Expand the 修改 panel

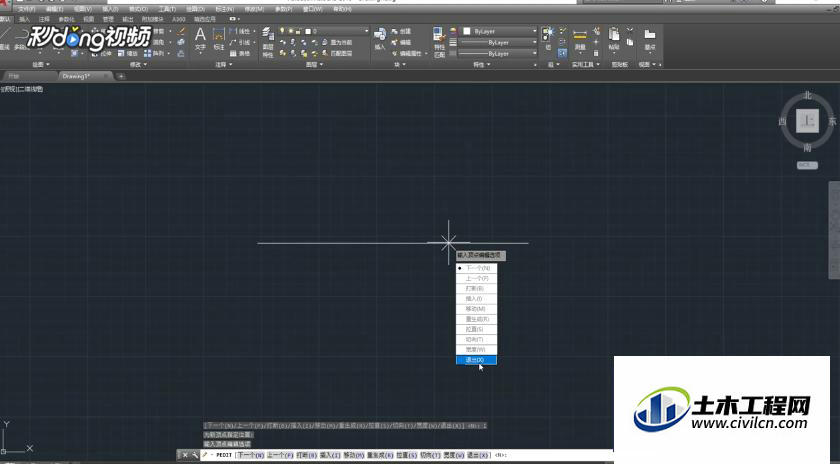138,65
